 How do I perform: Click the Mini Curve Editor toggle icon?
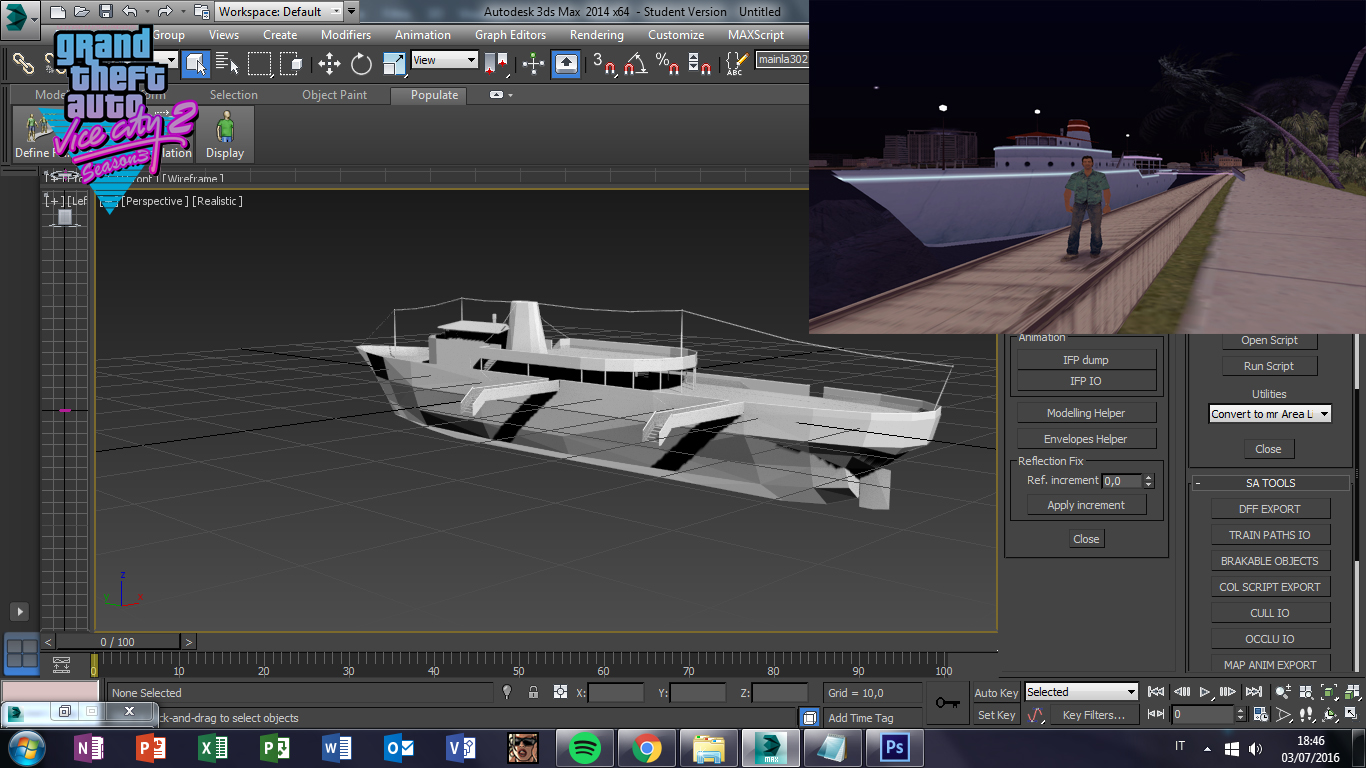[62, 664]
